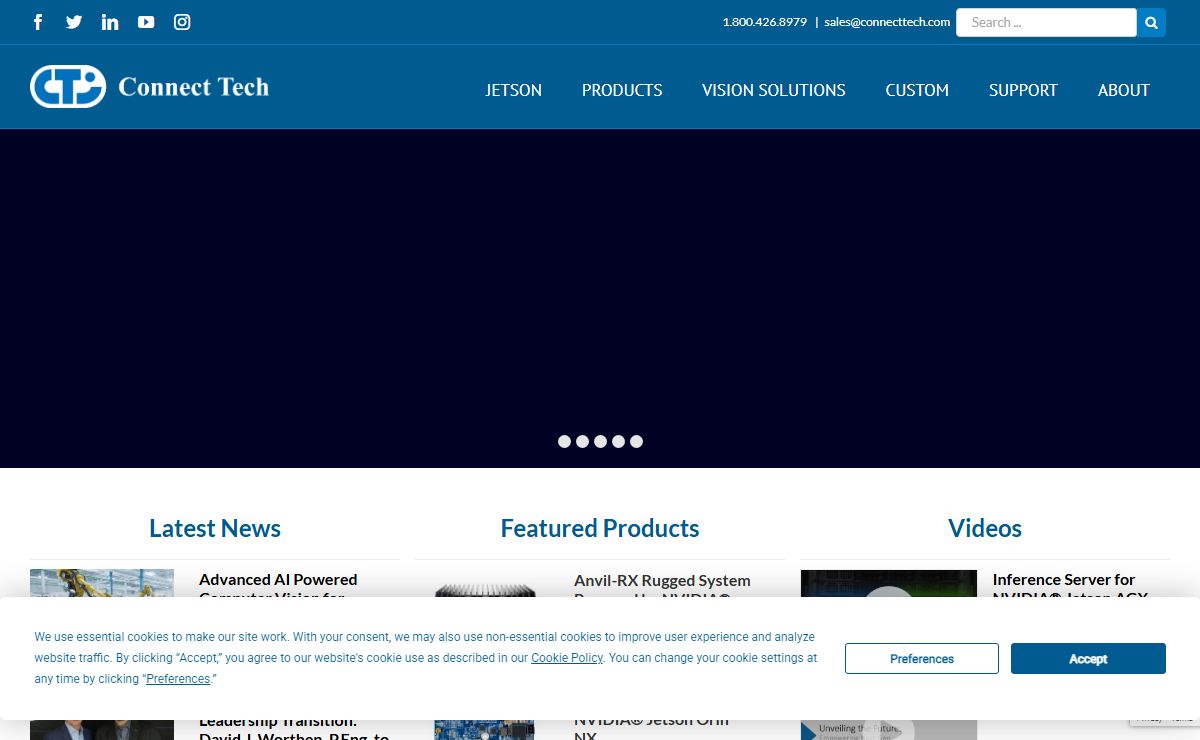Open the PRODUCTS menu
The image size is (1200, 740).
click(622, 90)
